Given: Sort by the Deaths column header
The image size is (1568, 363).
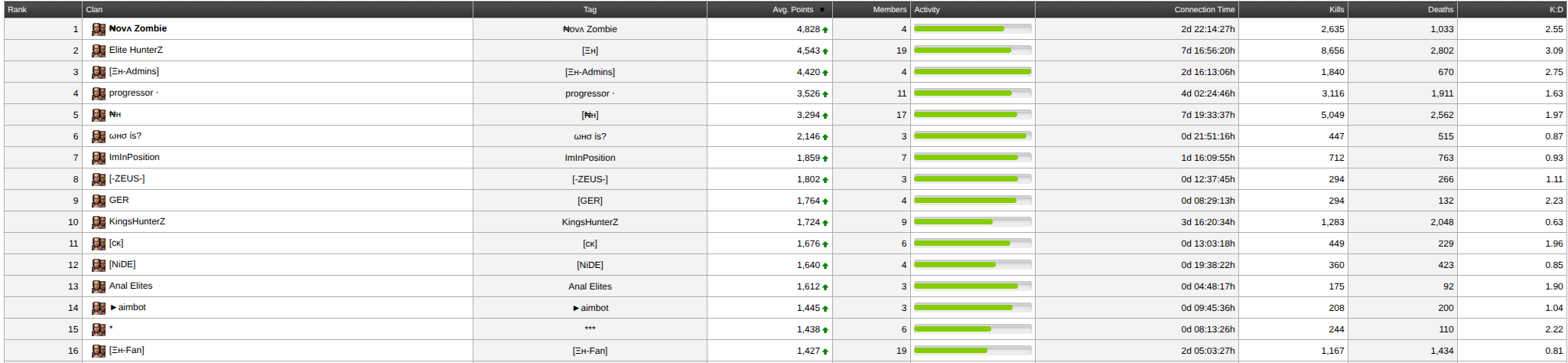Looking at the screenshot, I should [1440, 10].
